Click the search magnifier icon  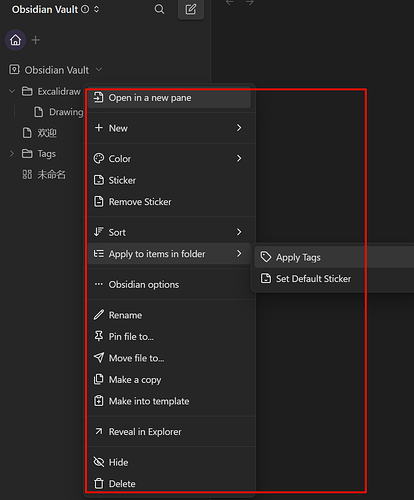159,9
